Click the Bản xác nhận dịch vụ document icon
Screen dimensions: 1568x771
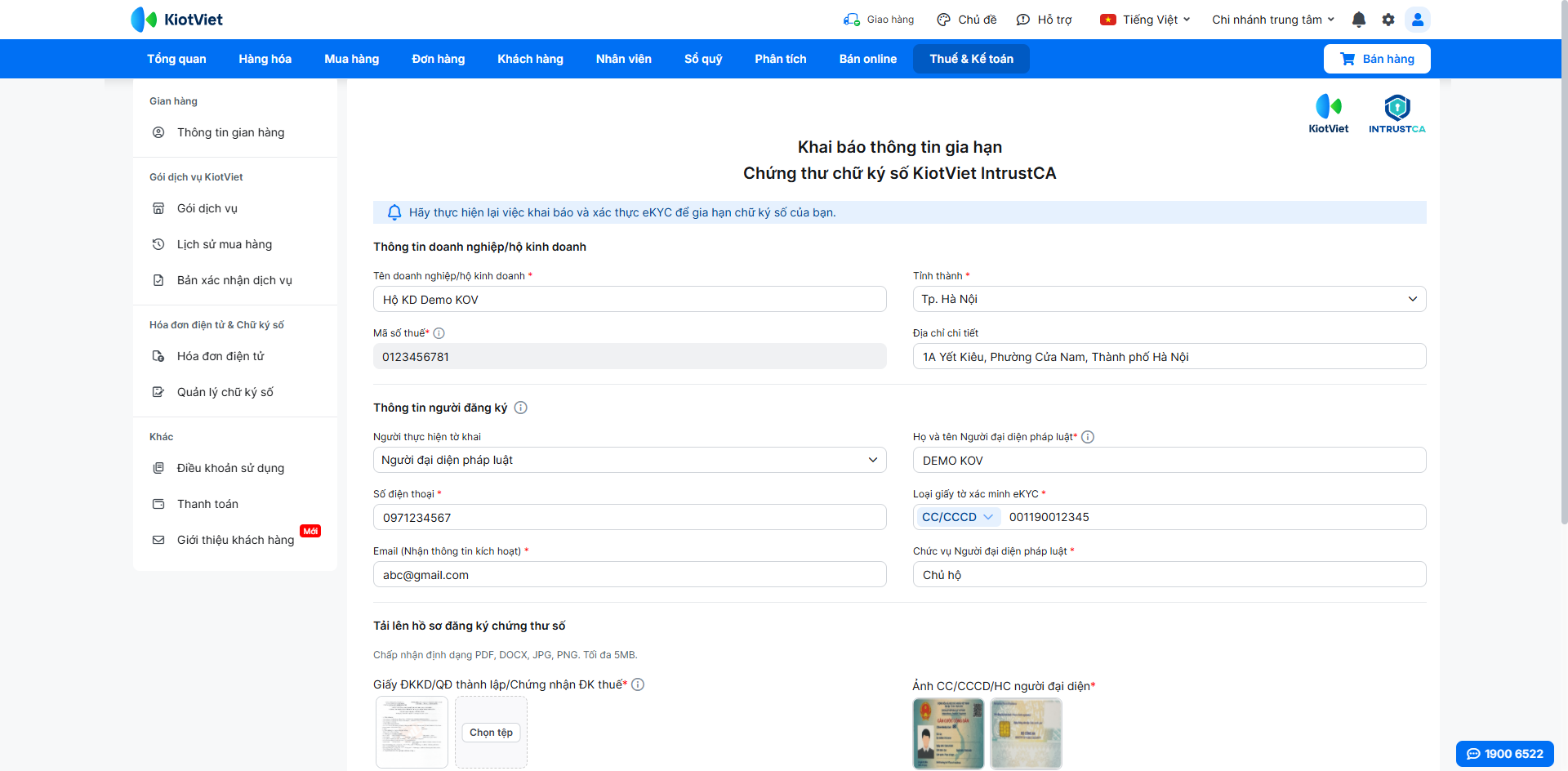tap(158, 280)
